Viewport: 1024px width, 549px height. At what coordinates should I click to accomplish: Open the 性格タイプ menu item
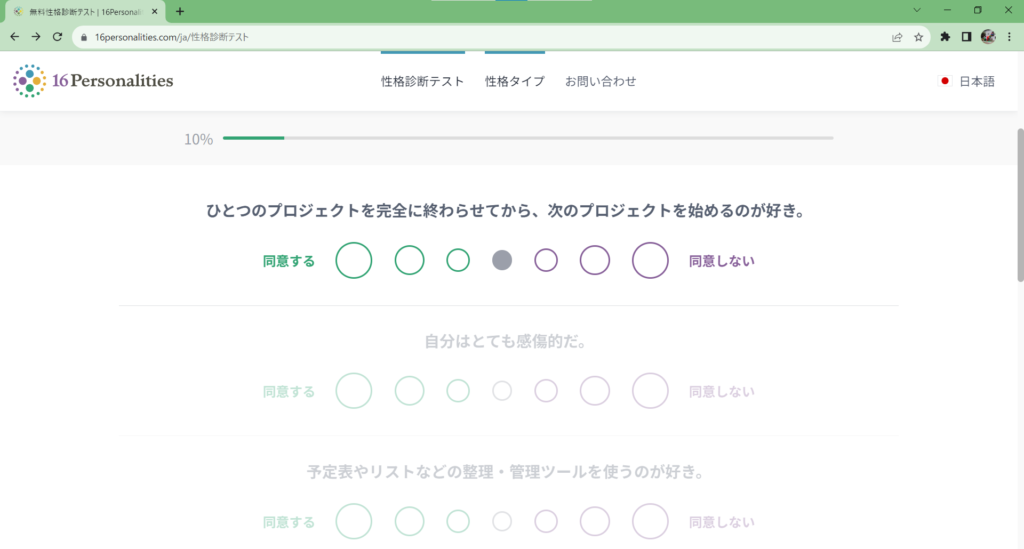coord(515,81)
